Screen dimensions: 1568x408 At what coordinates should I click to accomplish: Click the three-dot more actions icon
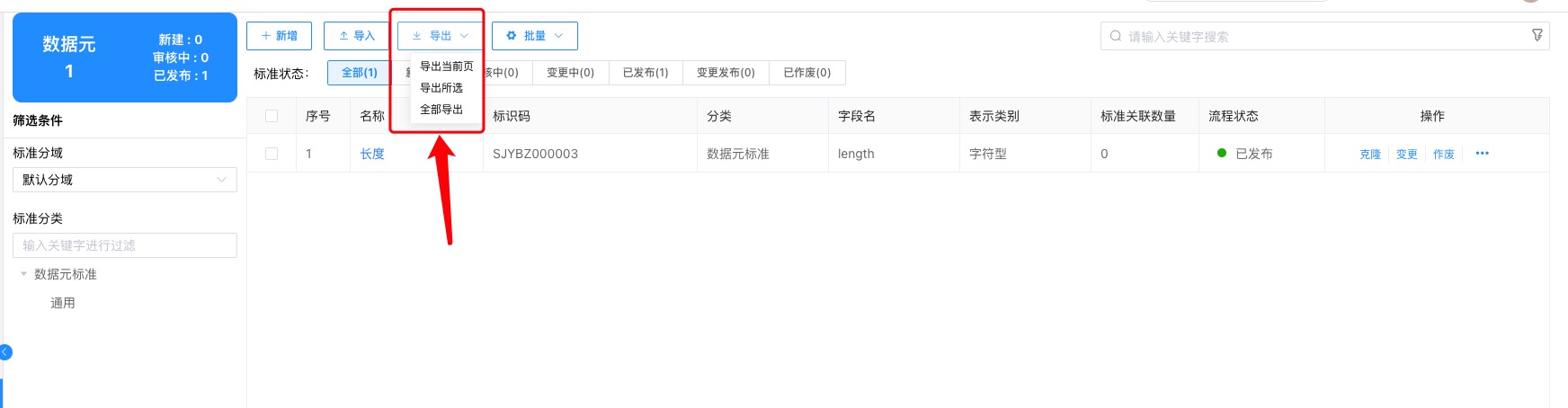(x=1482, y=154)
